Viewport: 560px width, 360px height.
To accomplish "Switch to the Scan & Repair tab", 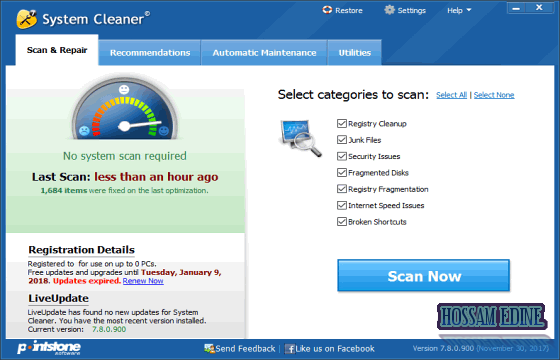I will [57, 50].
